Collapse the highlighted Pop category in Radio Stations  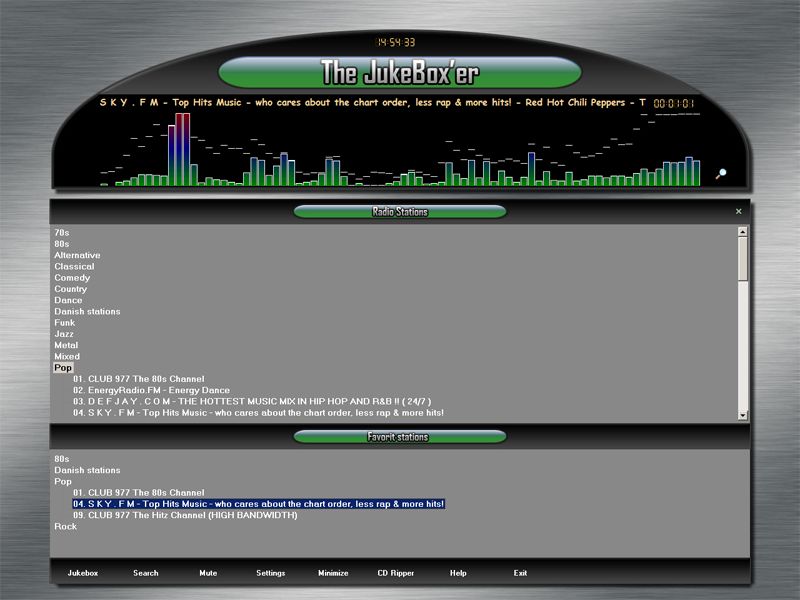tap(63, 367)
